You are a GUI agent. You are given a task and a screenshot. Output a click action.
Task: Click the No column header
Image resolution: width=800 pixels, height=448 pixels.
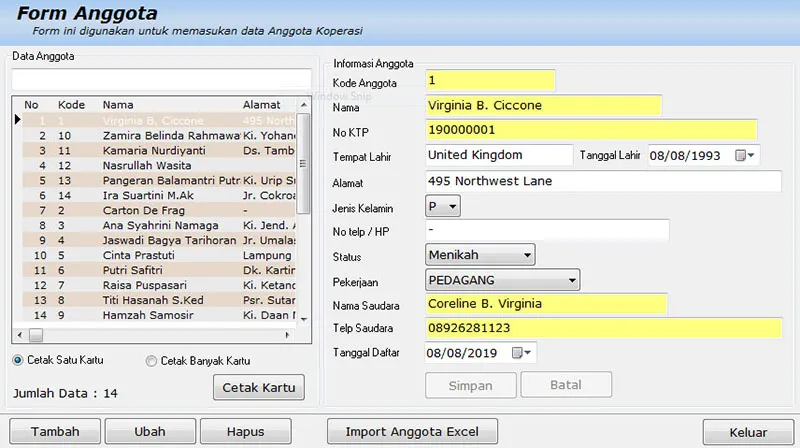pyautogui.click(x=31, y=105)
